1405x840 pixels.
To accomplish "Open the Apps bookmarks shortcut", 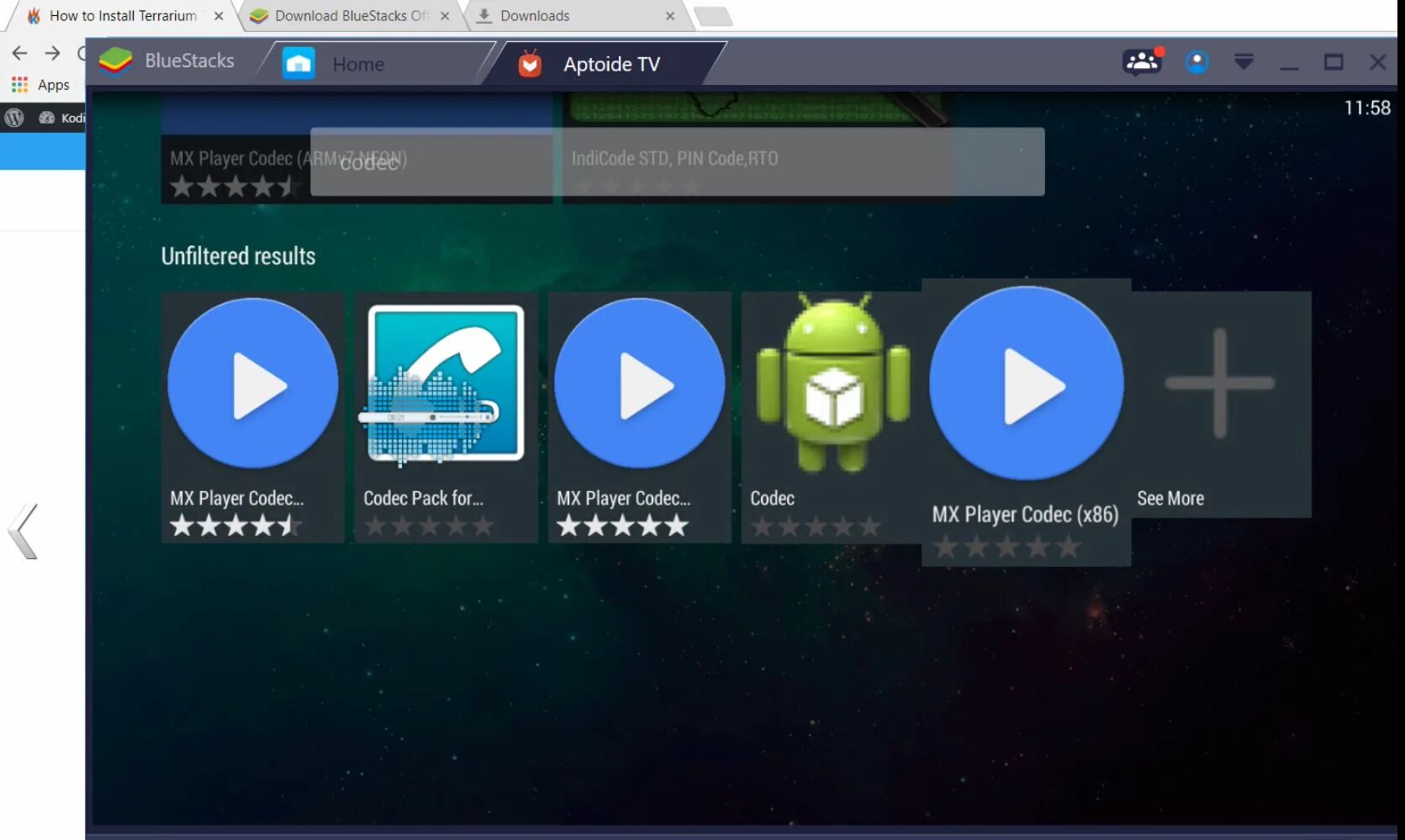I will (40, 85).
